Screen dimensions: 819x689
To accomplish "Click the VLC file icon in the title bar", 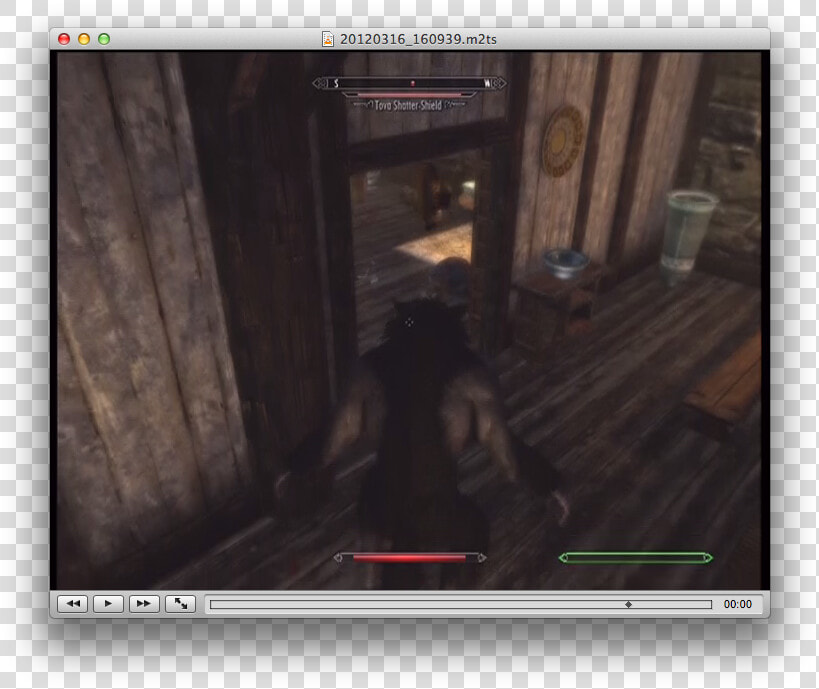I will click(327, 39).
